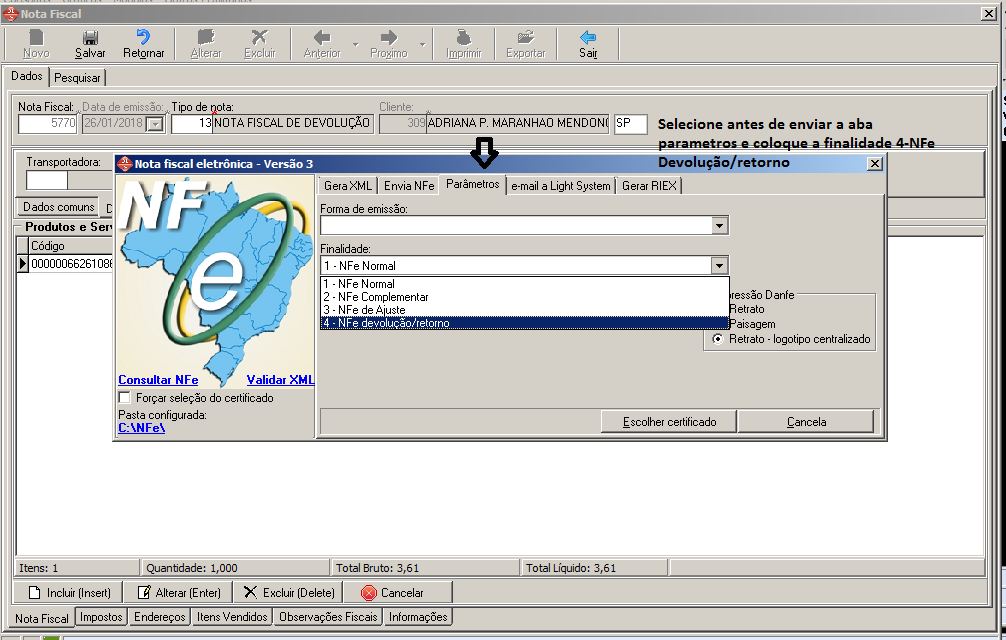Switch to the Pesquisar tab
This screenshot has width=1006, height=640.
pos(77,78)
